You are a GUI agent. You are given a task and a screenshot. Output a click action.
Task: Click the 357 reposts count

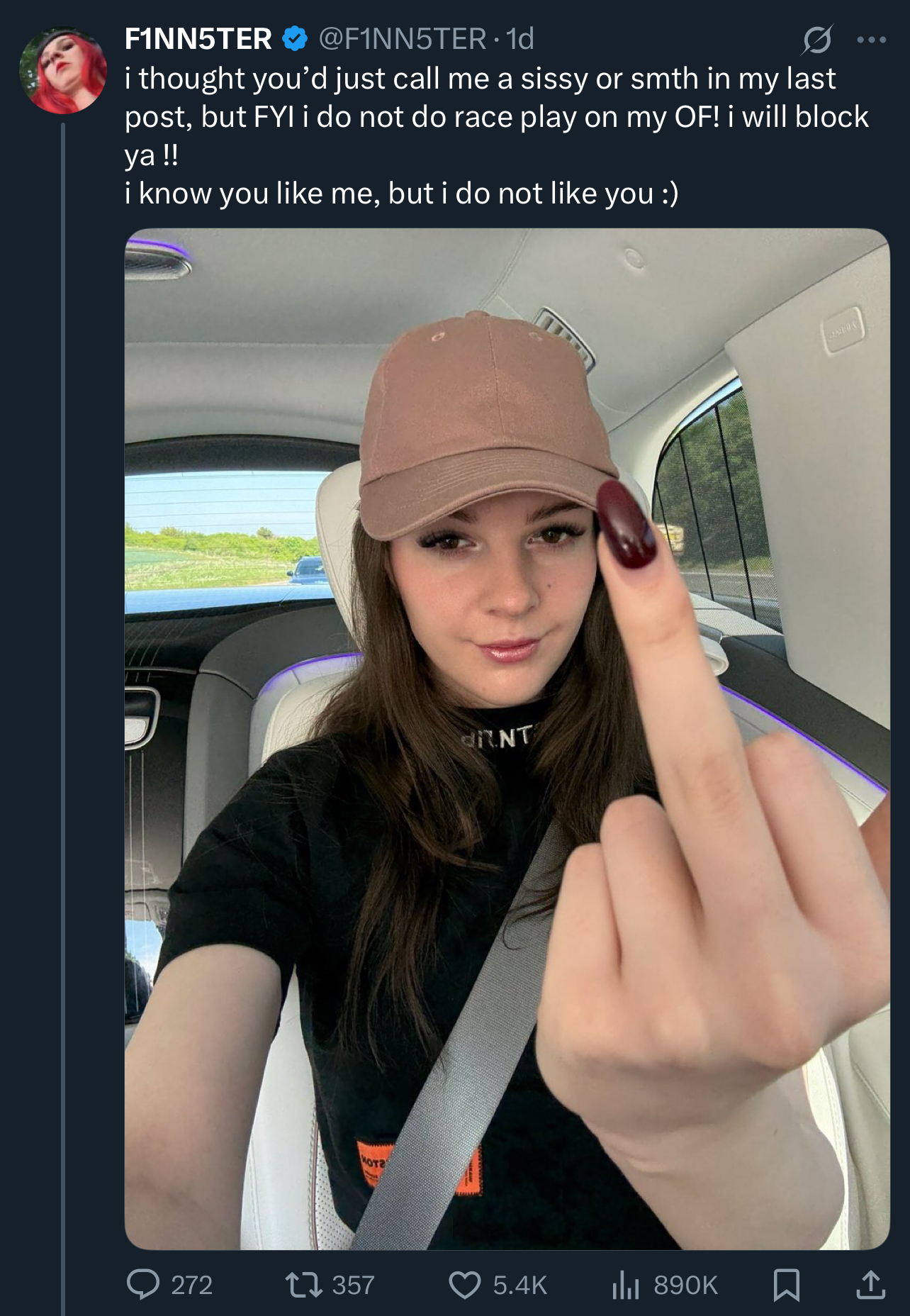tap(353, 1285)
